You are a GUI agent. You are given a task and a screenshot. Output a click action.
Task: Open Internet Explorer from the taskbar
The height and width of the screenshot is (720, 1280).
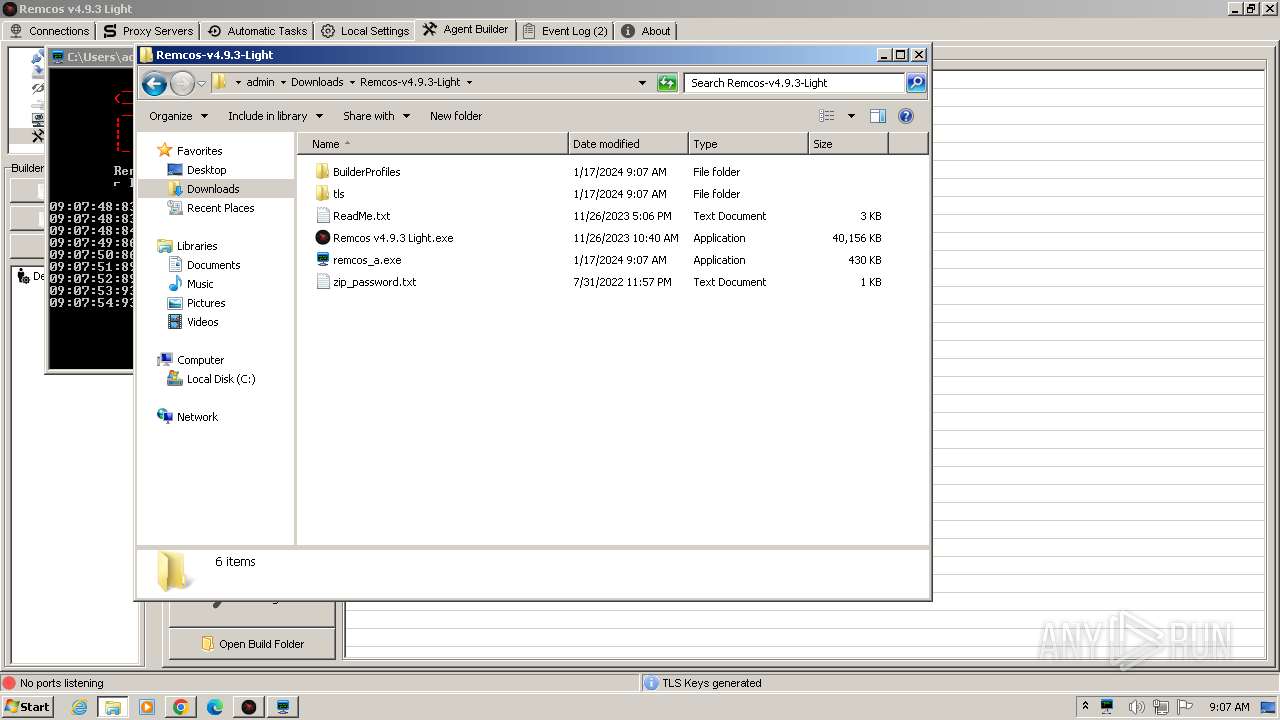79,707
